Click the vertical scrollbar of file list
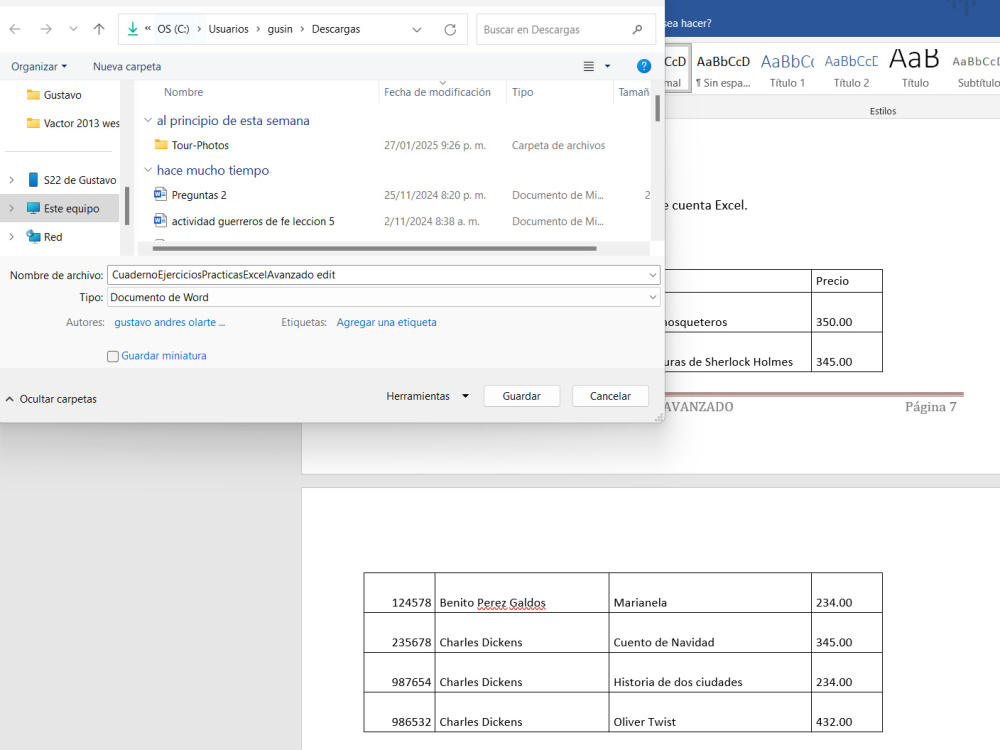 (x=657, y=107)
